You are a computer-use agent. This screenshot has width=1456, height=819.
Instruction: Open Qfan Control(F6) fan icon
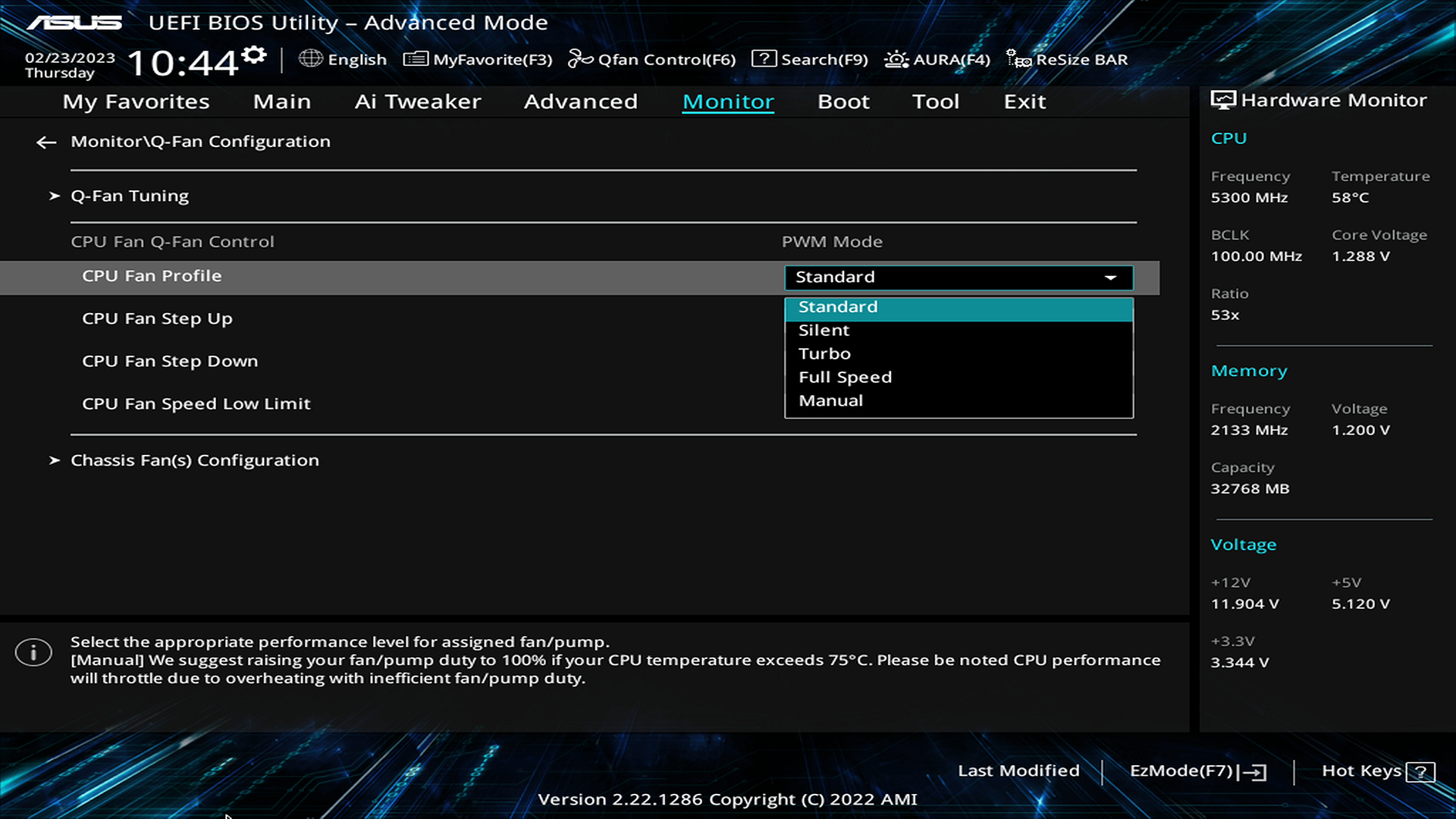580,58
